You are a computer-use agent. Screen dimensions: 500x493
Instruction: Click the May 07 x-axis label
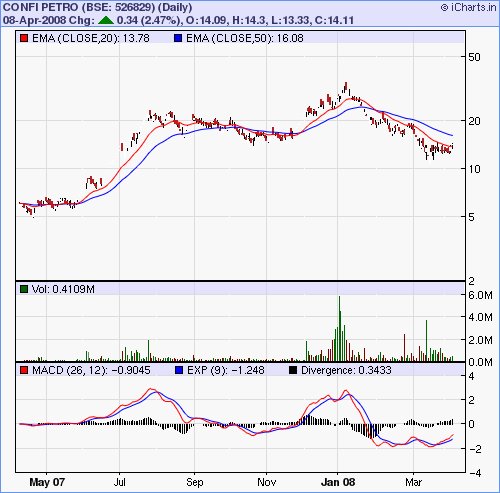tap(47, 482)
